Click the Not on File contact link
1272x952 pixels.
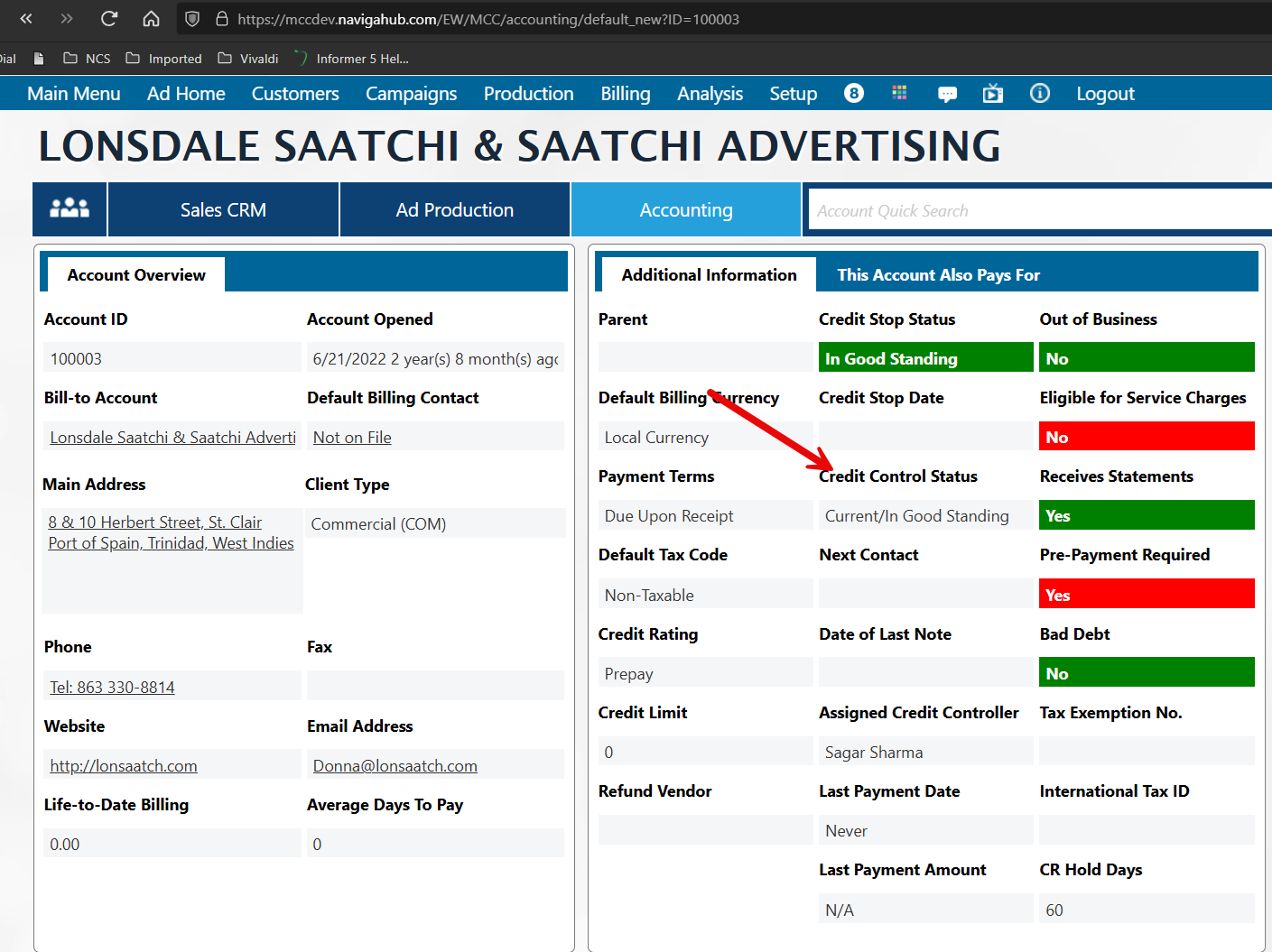(x=352, y=438)
